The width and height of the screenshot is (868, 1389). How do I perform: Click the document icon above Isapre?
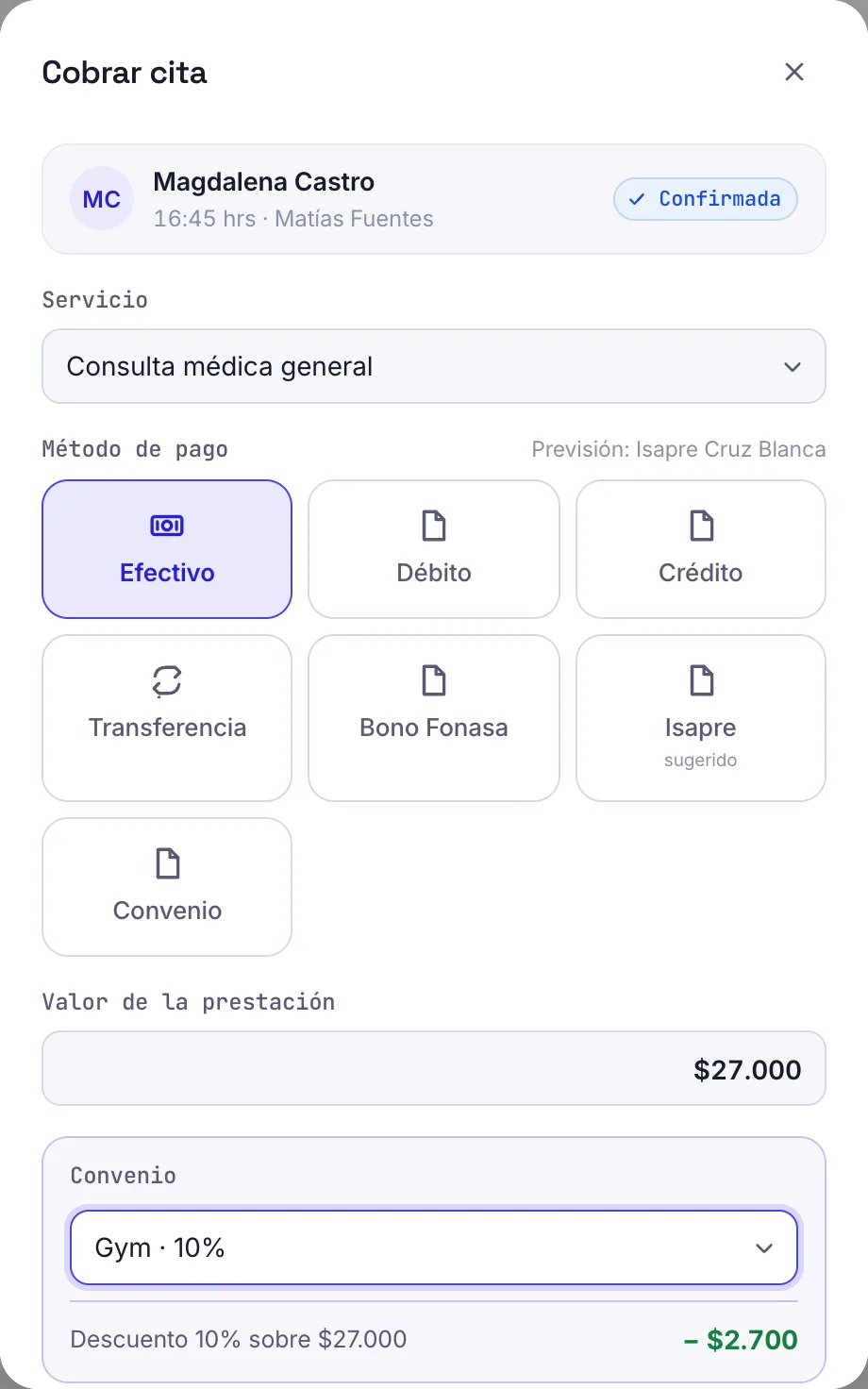tap(701, 680)
